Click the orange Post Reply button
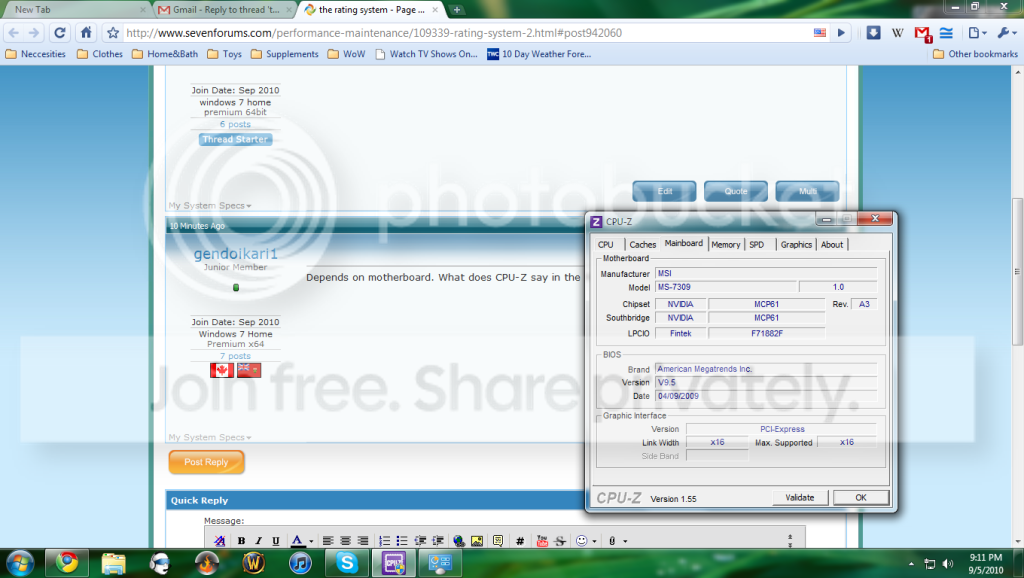 click(x=206, y=462)
